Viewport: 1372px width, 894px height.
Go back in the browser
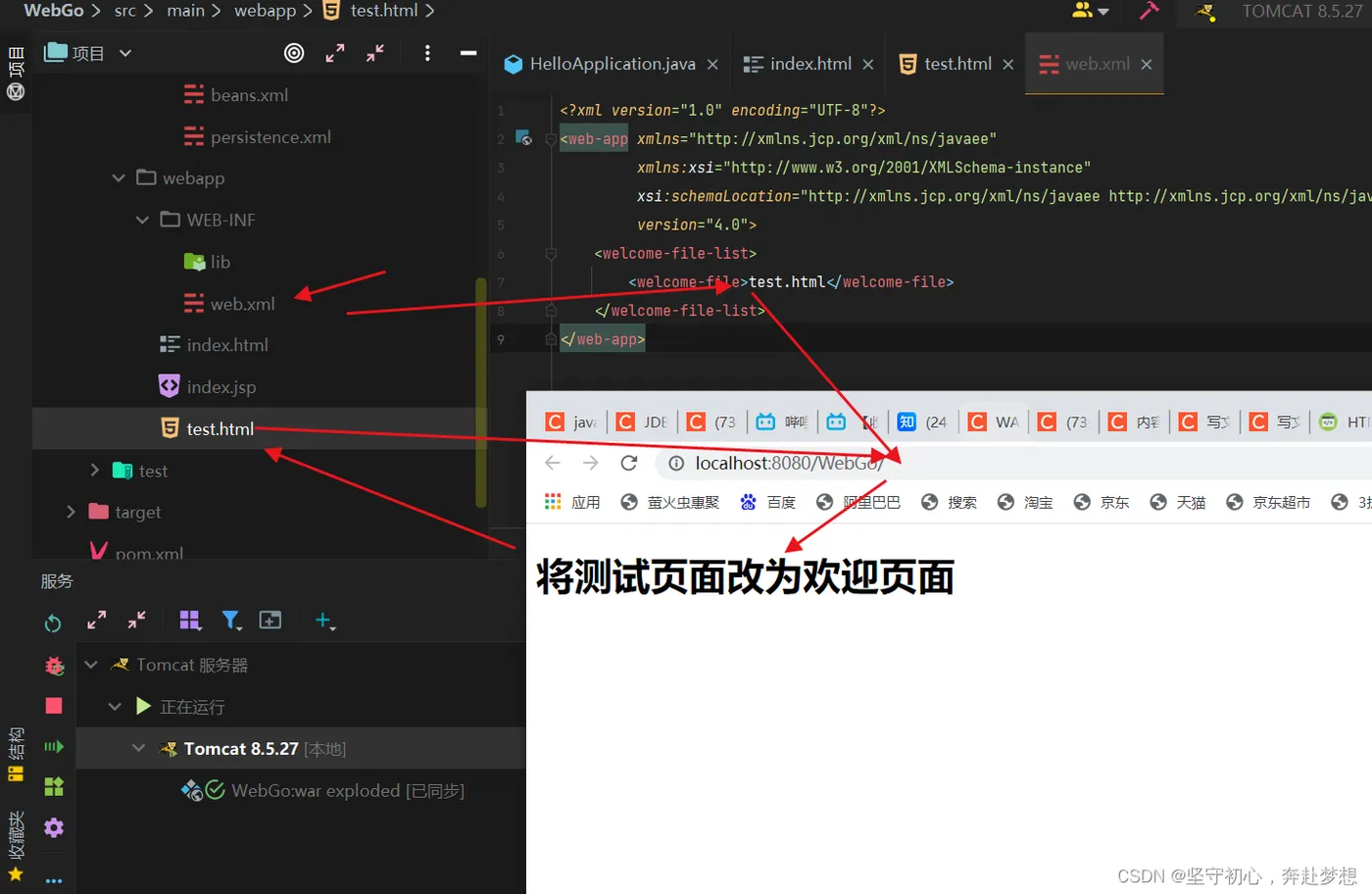[553, 463]
